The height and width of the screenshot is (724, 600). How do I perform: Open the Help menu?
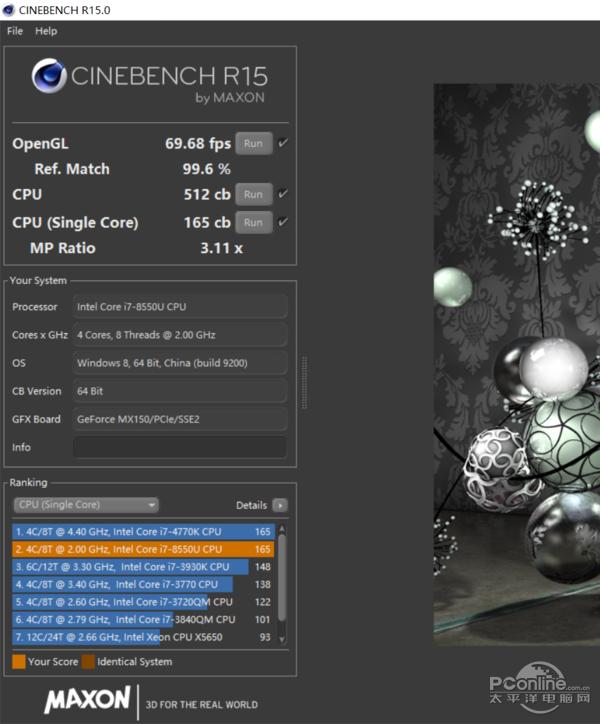click(46, 31)
